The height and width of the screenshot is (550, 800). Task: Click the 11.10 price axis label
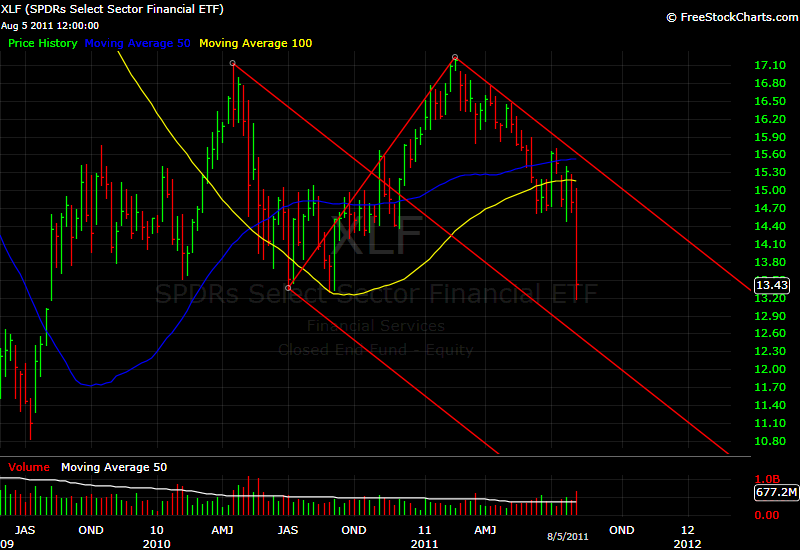tap(770, 423)
